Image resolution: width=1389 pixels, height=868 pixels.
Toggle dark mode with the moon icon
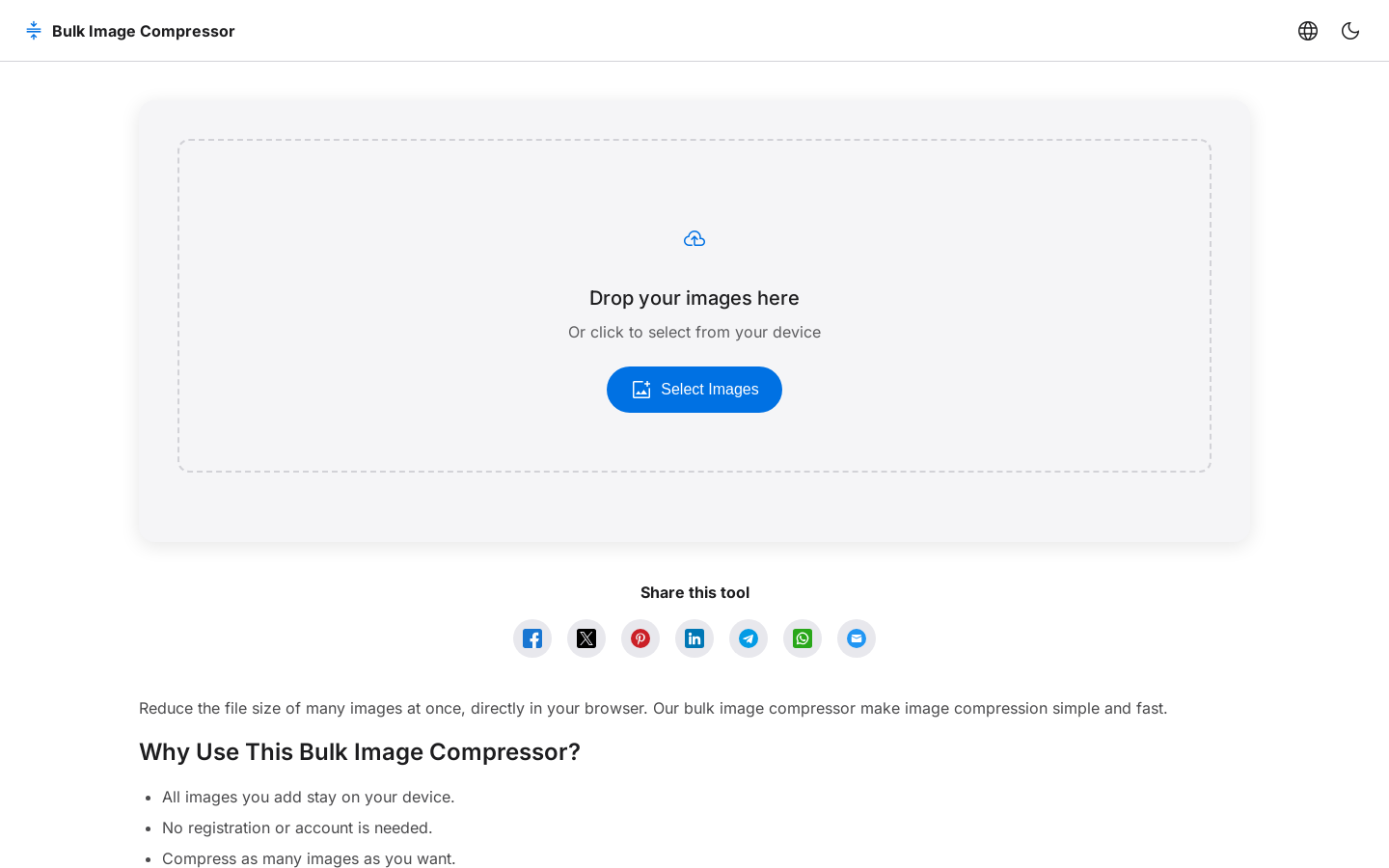point(1350,31)
